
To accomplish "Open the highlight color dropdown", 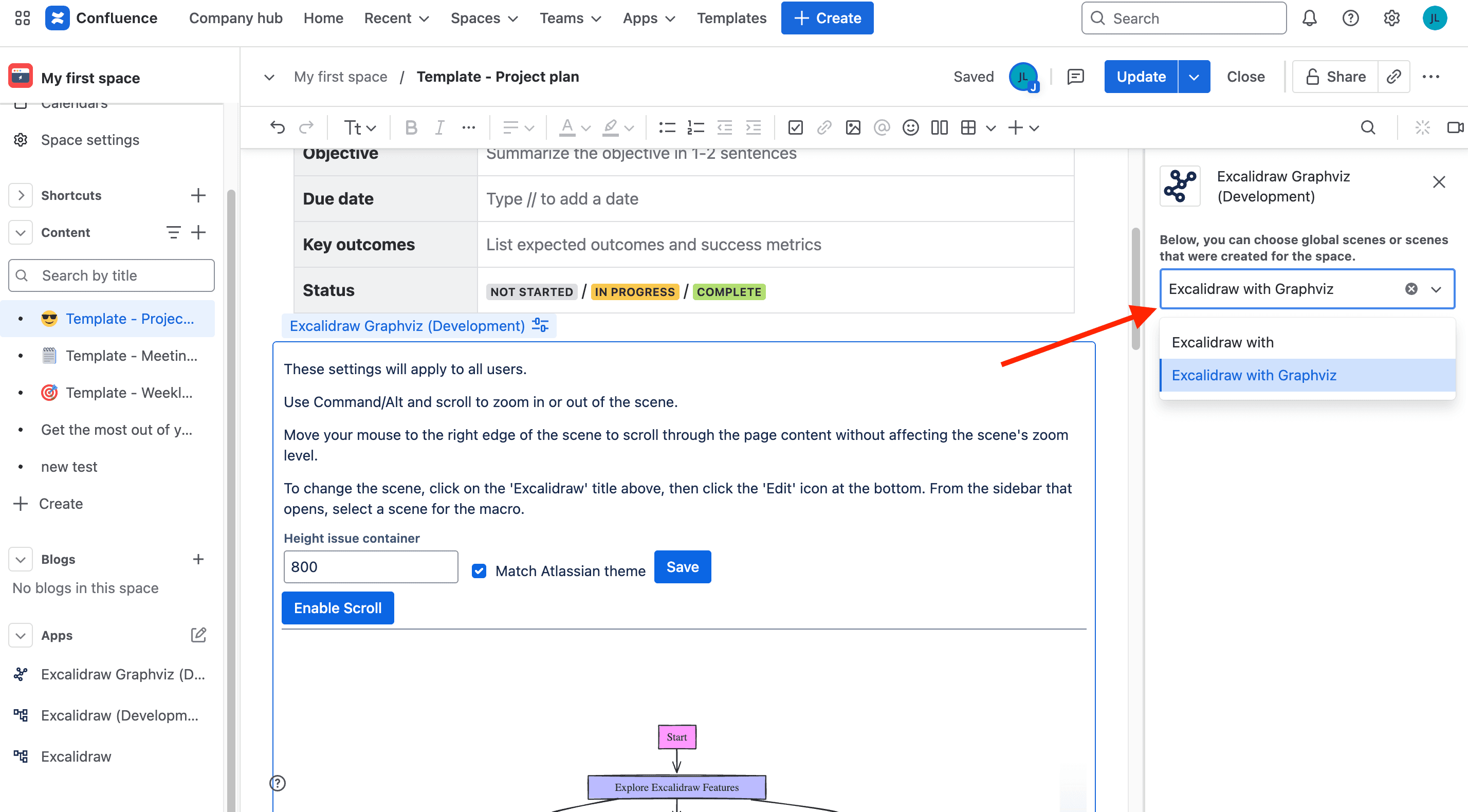I will click(618, 127).
